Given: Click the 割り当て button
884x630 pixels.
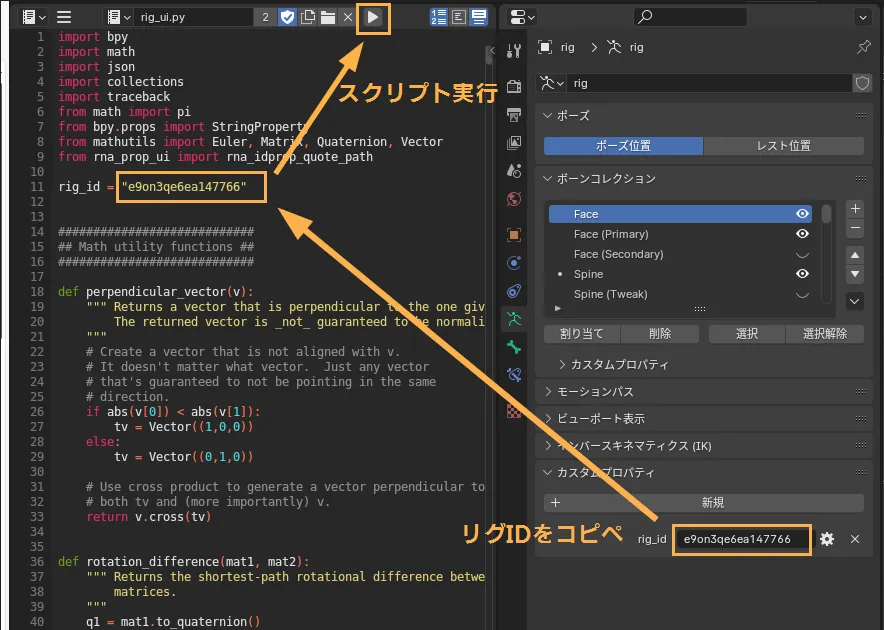Looking at the screenshot, I should pos(581,334).
